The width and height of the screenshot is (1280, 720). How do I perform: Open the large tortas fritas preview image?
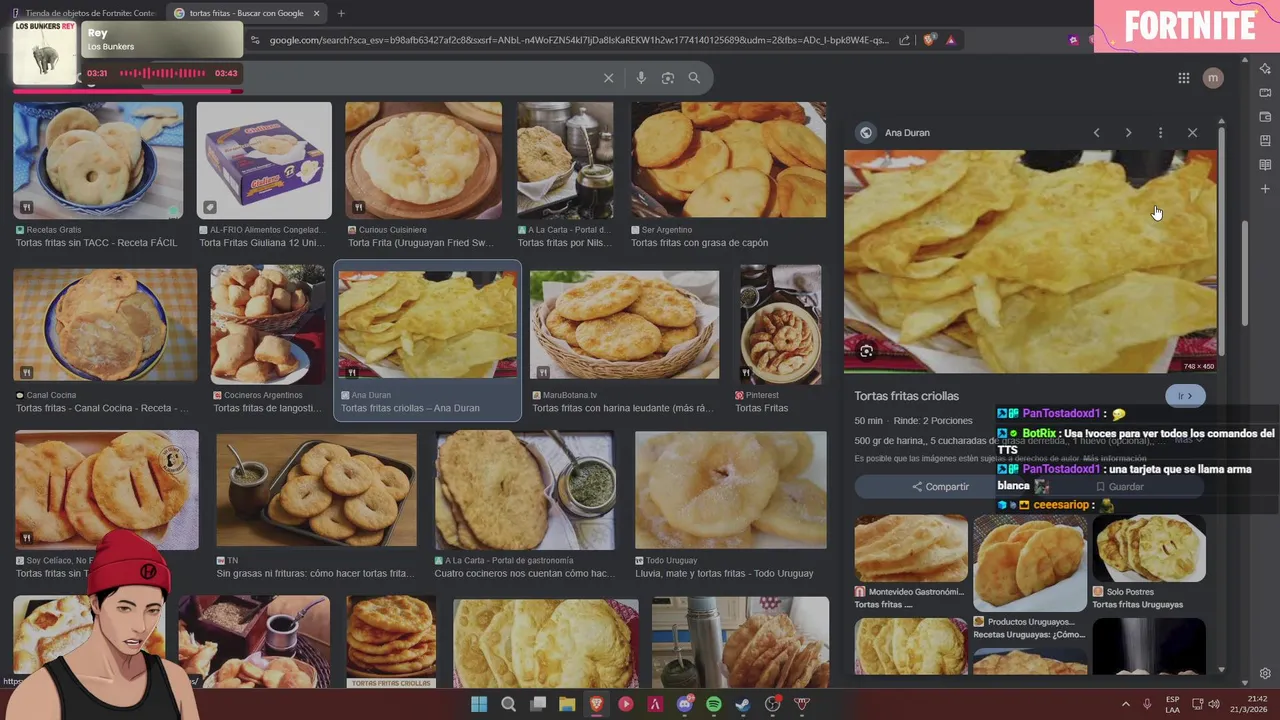[1030, 261]
